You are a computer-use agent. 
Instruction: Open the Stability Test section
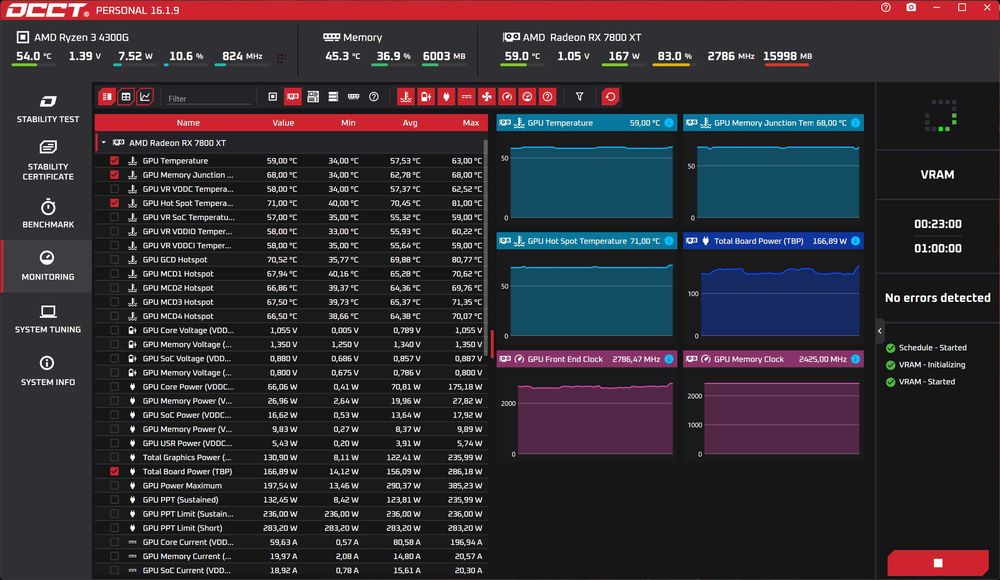[x=48, y=108]
